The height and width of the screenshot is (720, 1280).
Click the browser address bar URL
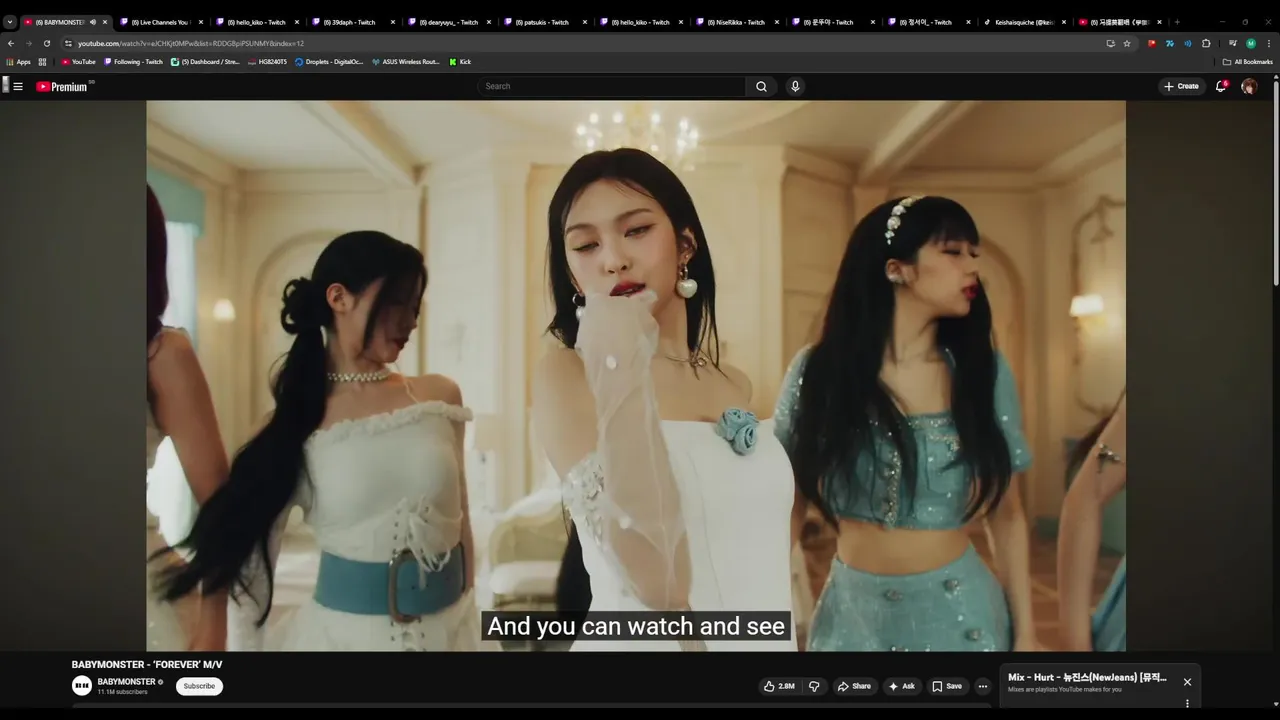pyautogui.click(x=190, y=43)
